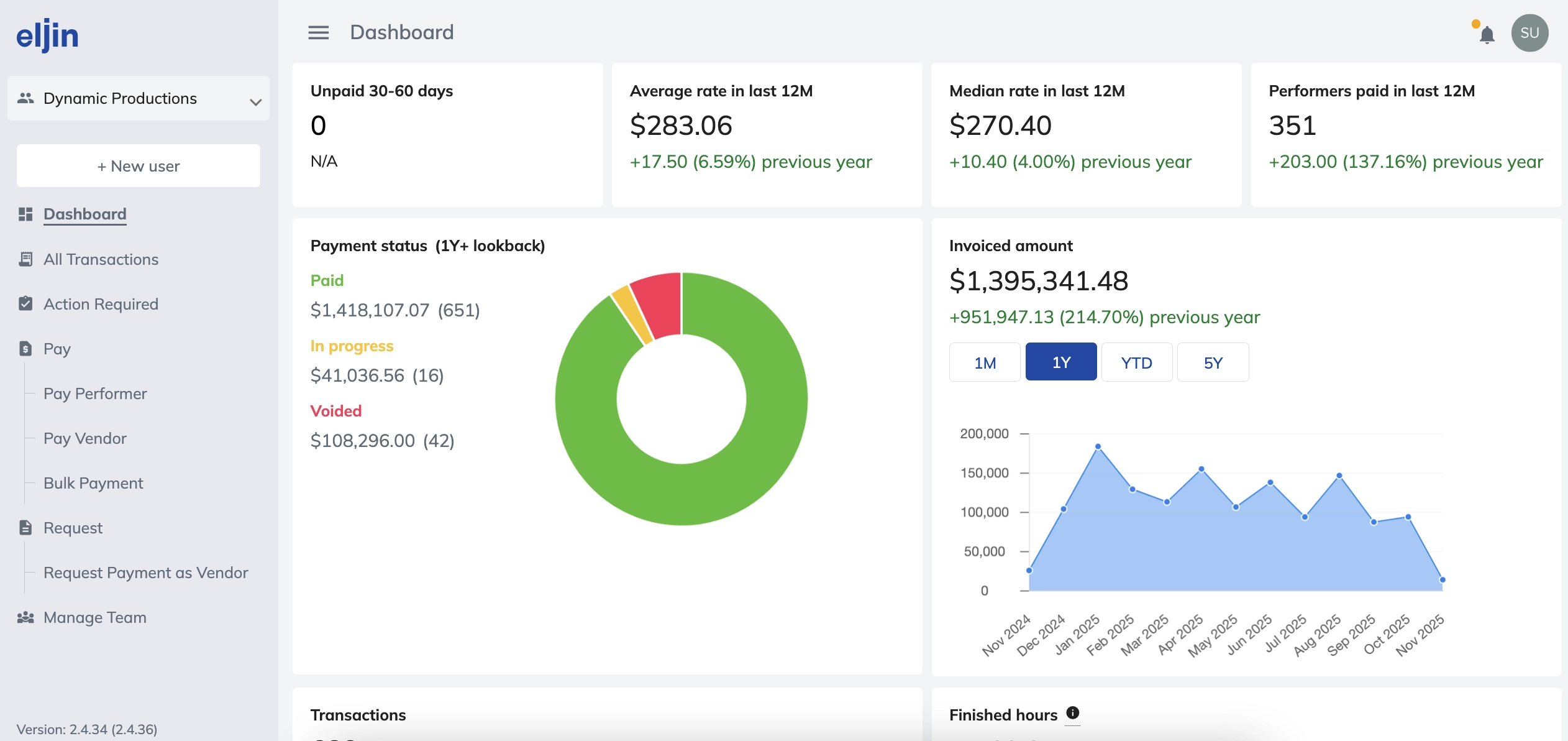Collapse the Request section in sidebar
This screenshot has height=741, width=1568.
(73, 528)
